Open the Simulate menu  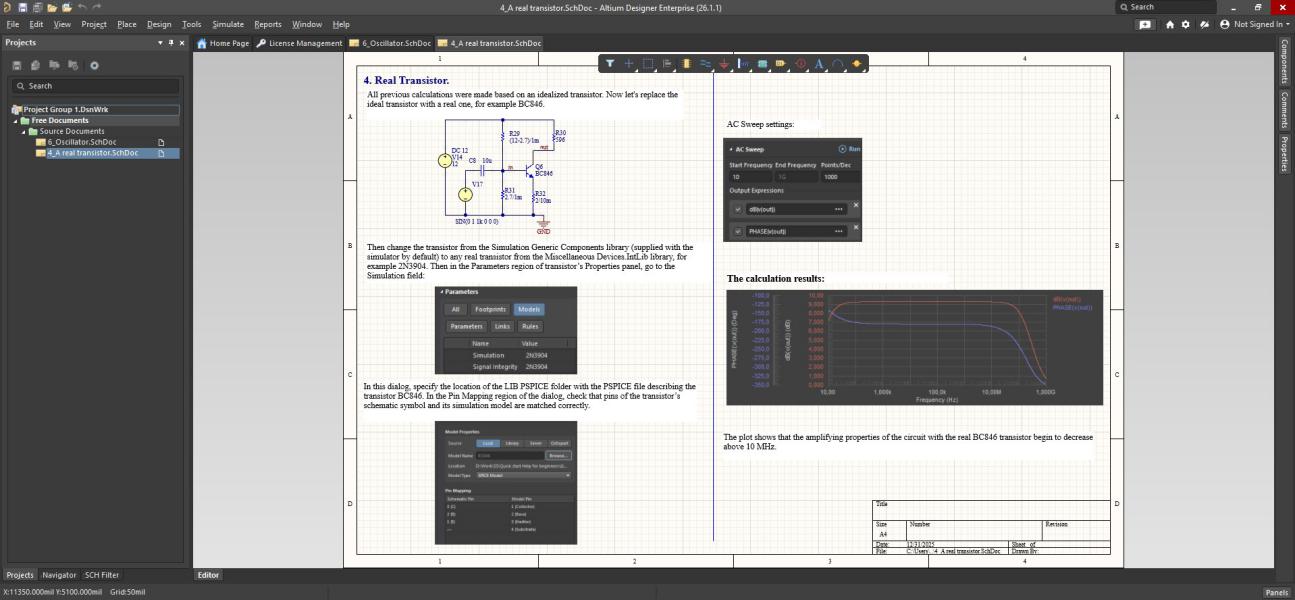click(227, 24)
